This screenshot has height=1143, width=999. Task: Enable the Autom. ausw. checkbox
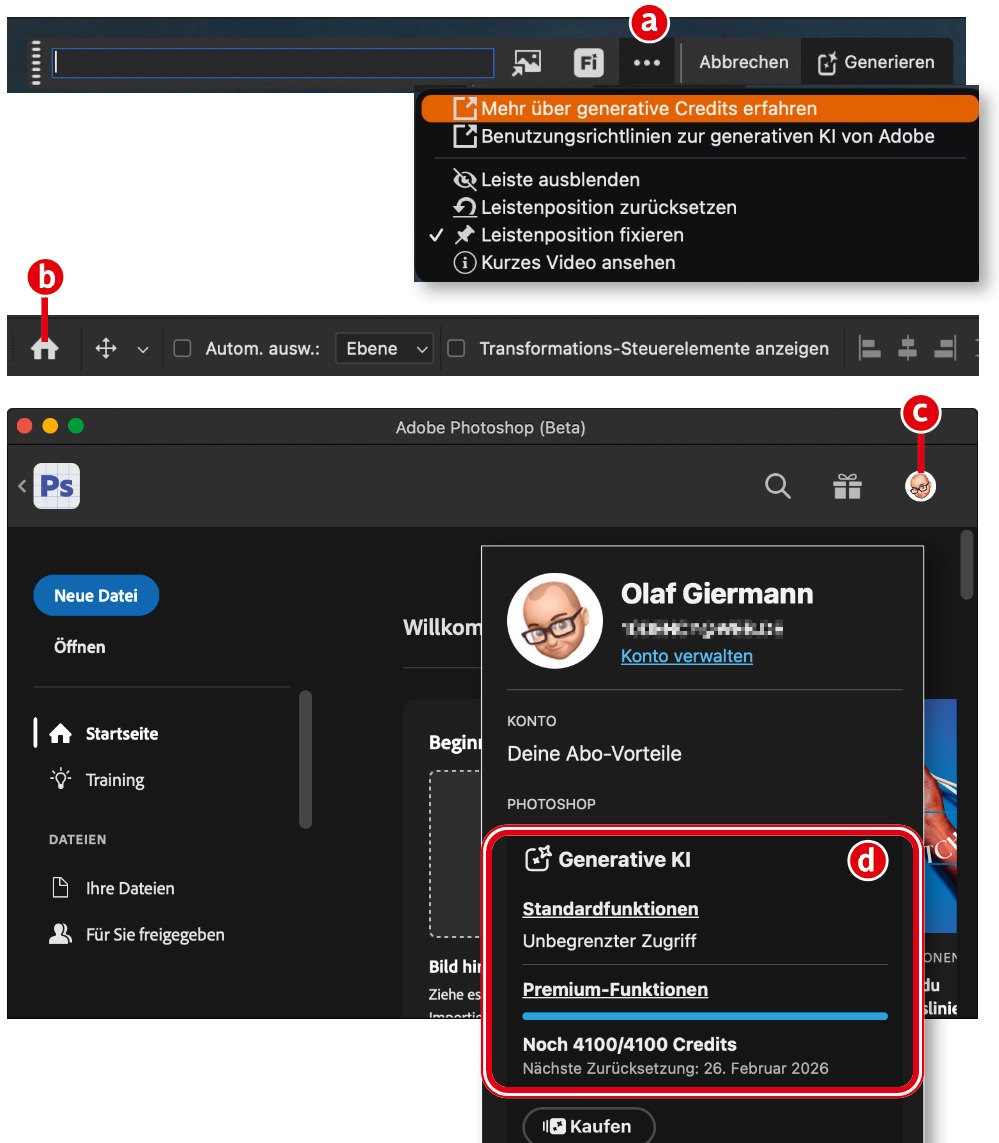pos(182,348)
